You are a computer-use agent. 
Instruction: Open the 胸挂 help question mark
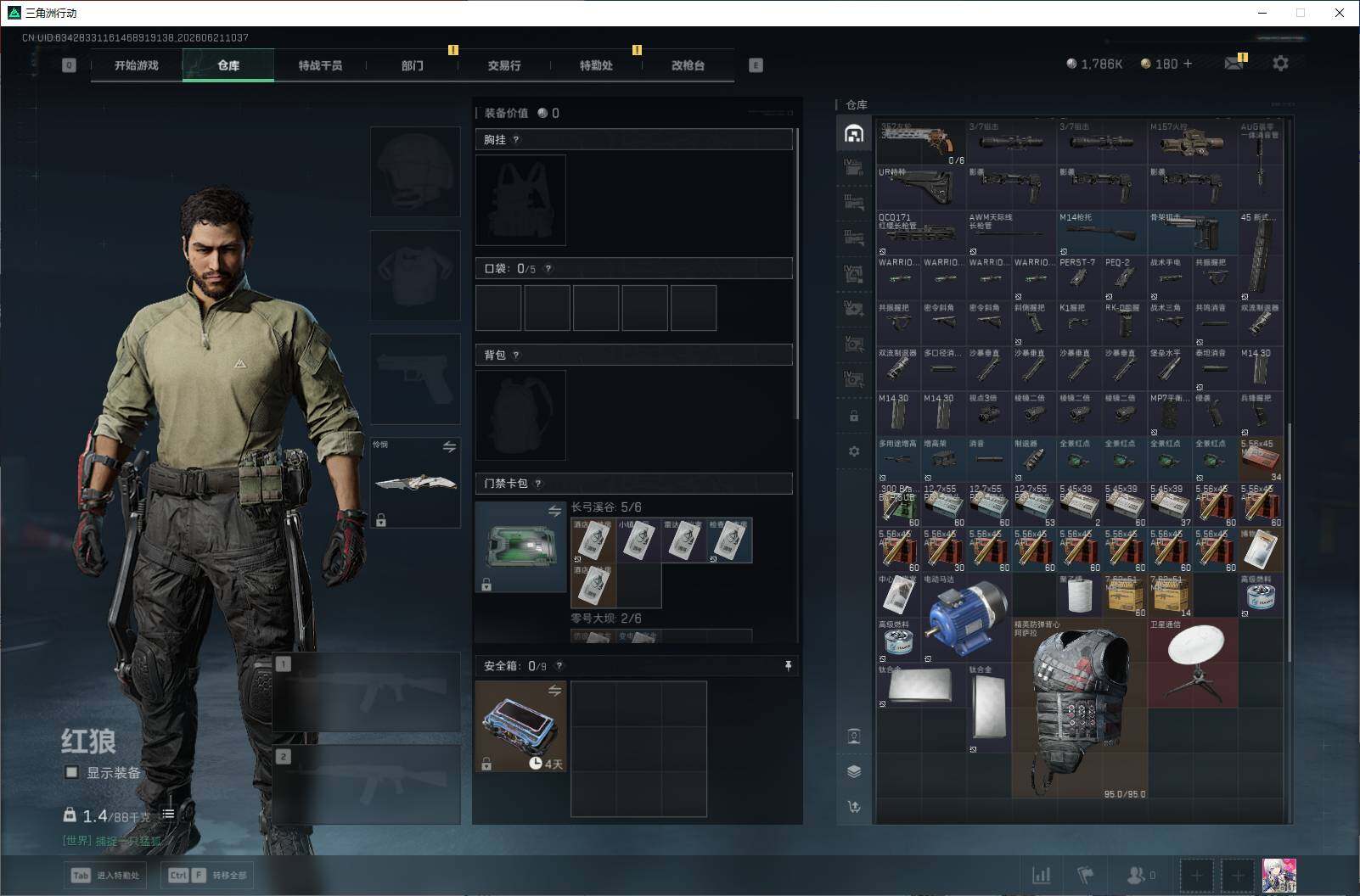[x=515, y=140]
